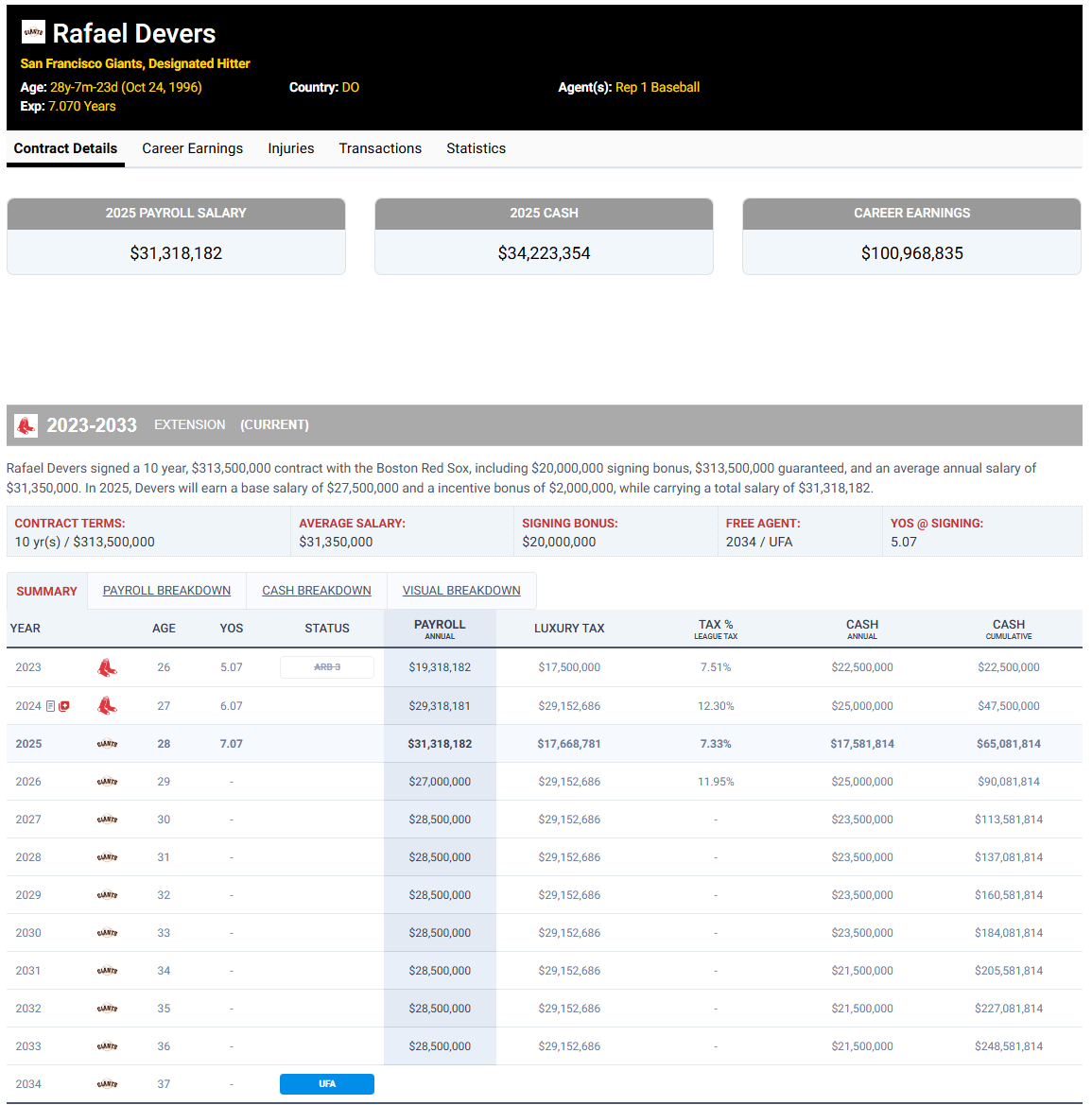Image resolution: width=1092 pixels, height=1105 pixels.
Task: View the Statistics tab
Action: pos(476,148)
